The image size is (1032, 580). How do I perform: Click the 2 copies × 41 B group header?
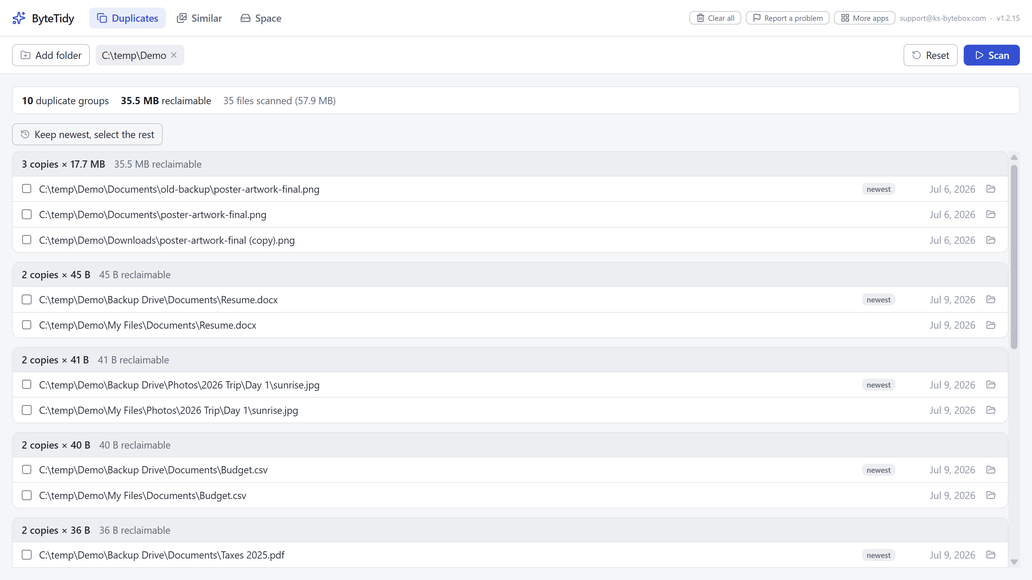click(510, 360)
